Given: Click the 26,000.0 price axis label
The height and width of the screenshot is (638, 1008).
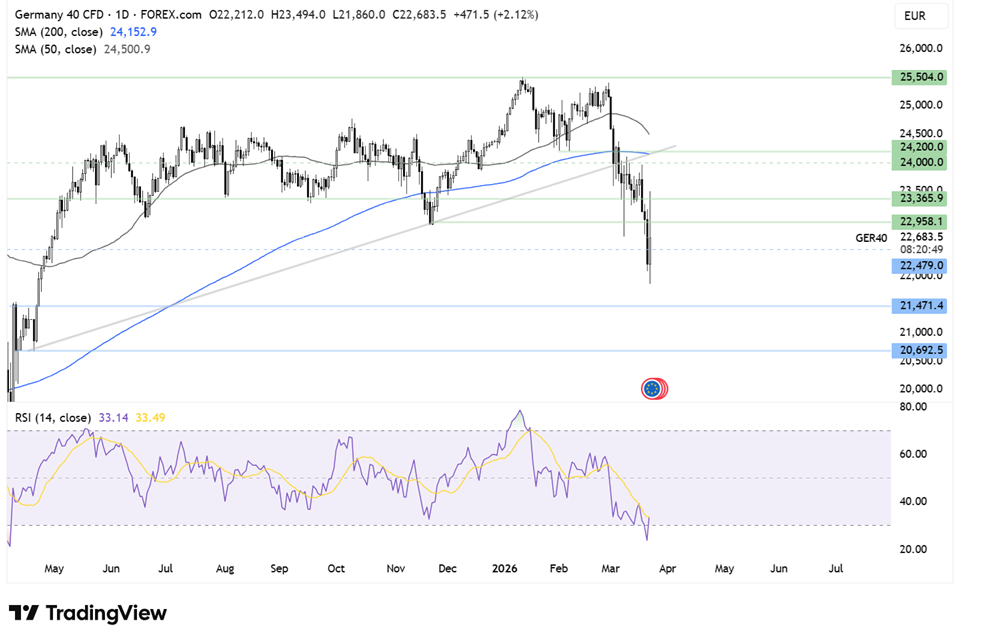Looking at the screenshot, I should click(x=921, y=48).
